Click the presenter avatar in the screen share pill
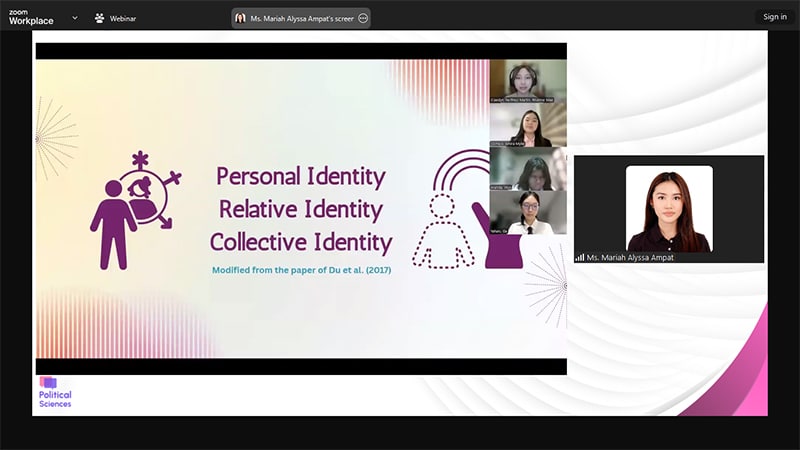Screen dimensions: 800x450 click(240, 17)
